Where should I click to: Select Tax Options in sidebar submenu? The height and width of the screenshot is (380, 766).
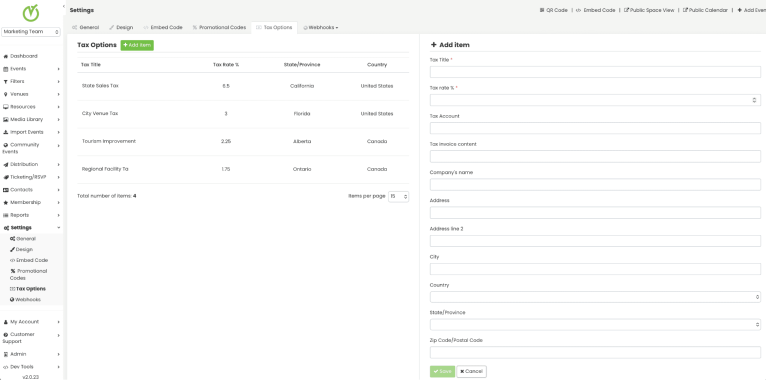click(28, 289)
